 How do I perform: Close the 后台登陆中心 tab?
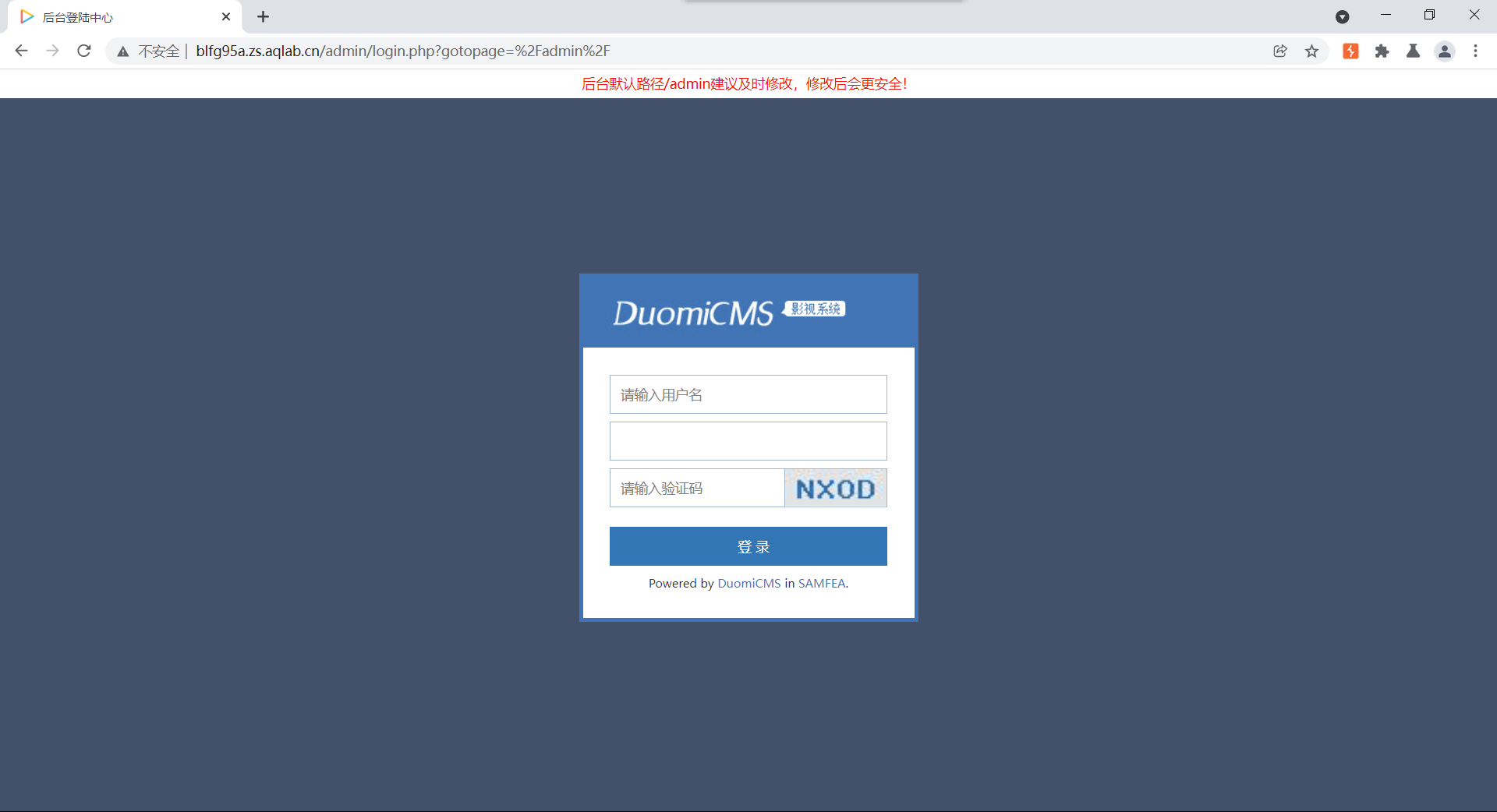(226, 16)
